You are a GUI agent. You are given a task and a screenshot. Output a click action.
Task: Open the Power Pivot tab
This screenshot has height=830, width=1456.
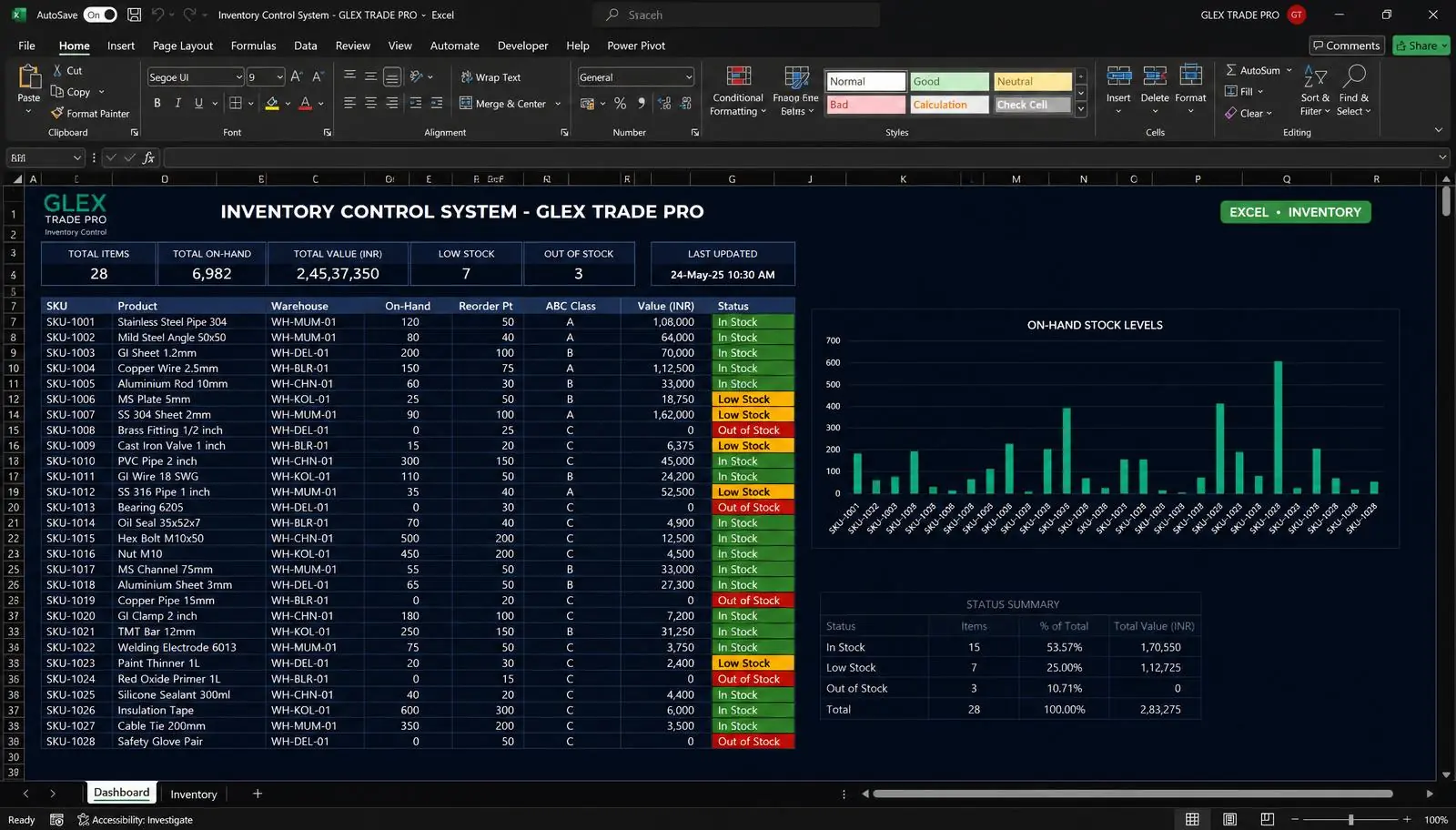(x=636, y=46)
